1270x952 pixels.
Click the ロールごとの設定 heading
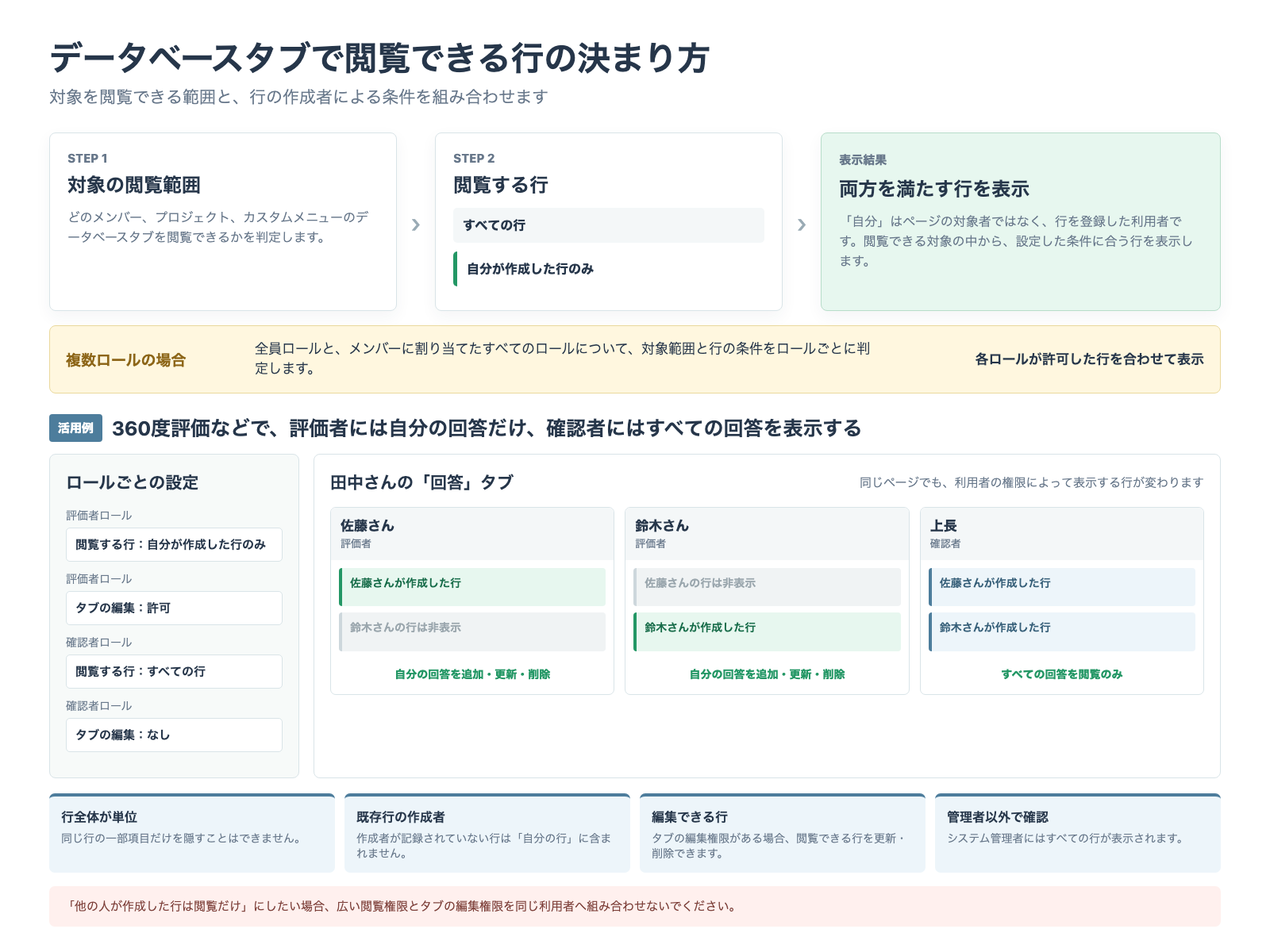click(133, 482)
